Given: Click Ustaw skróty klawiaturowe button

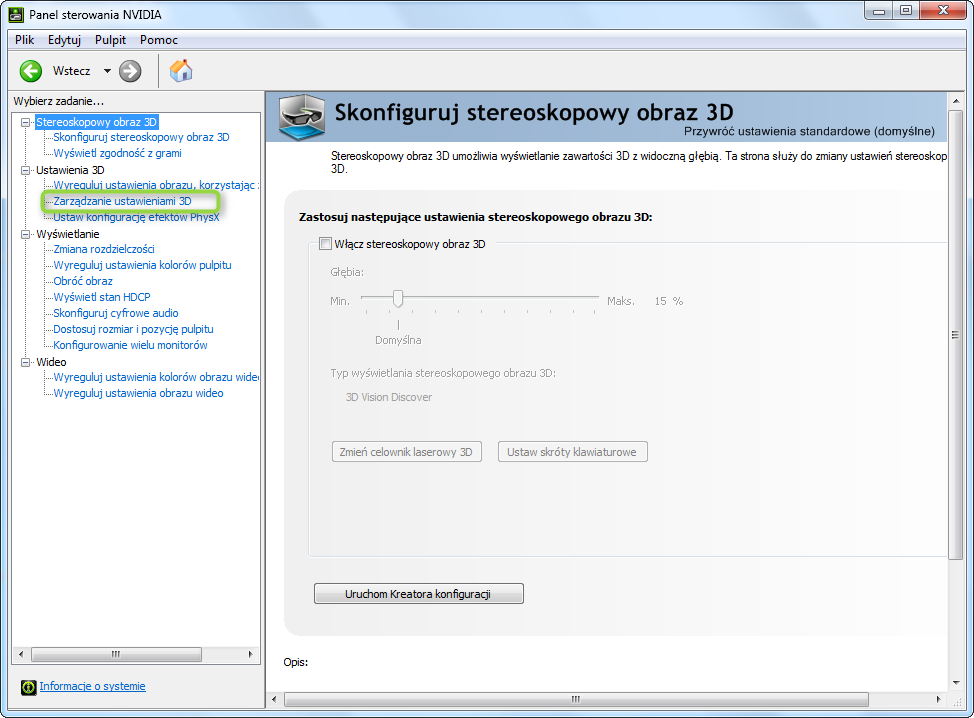Looking at the screenshot, I should coord(573,452).
